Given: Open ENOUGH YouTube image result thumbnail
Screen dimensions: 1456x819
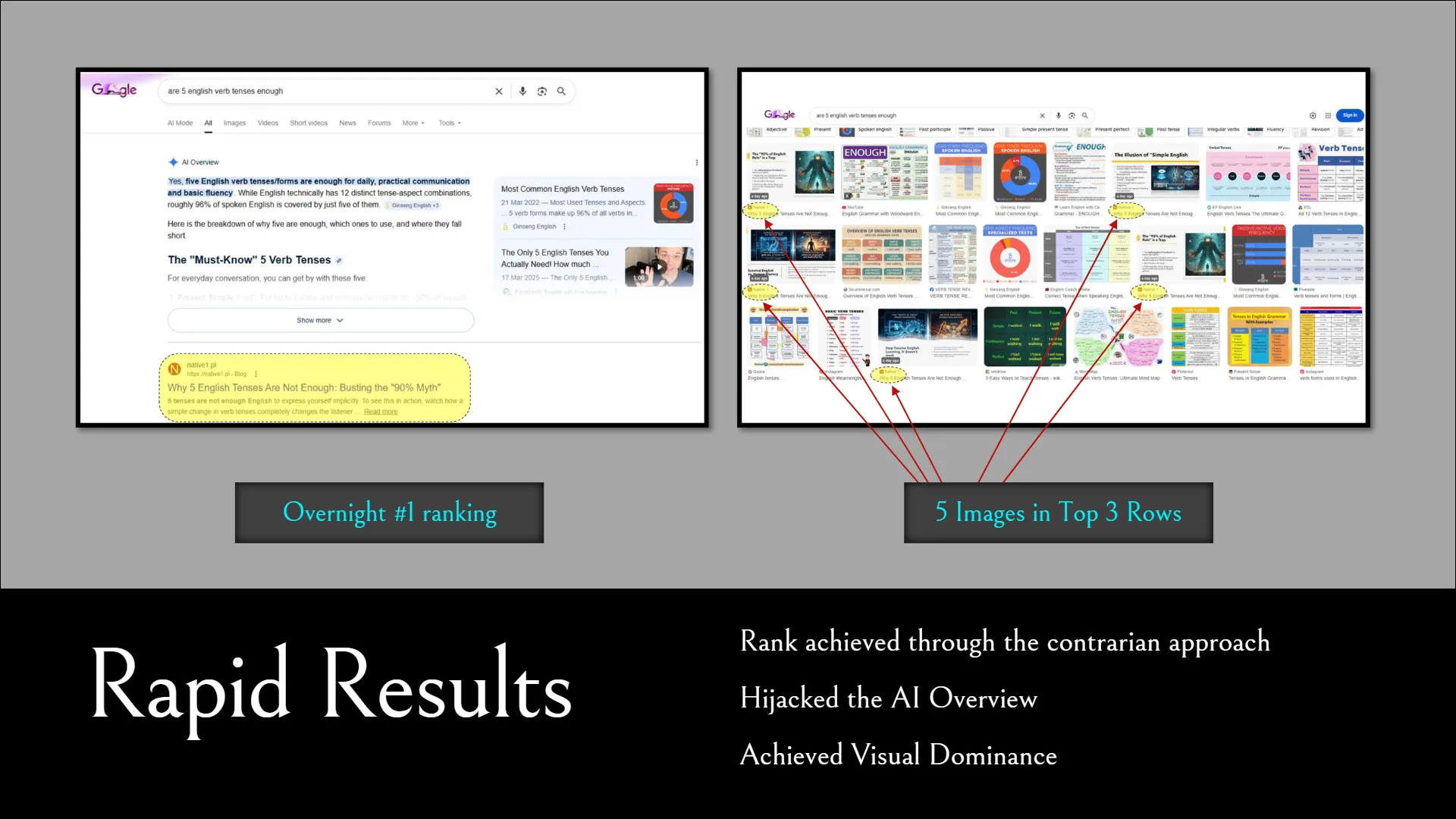Looking at the screenshot, I should 885,172.
